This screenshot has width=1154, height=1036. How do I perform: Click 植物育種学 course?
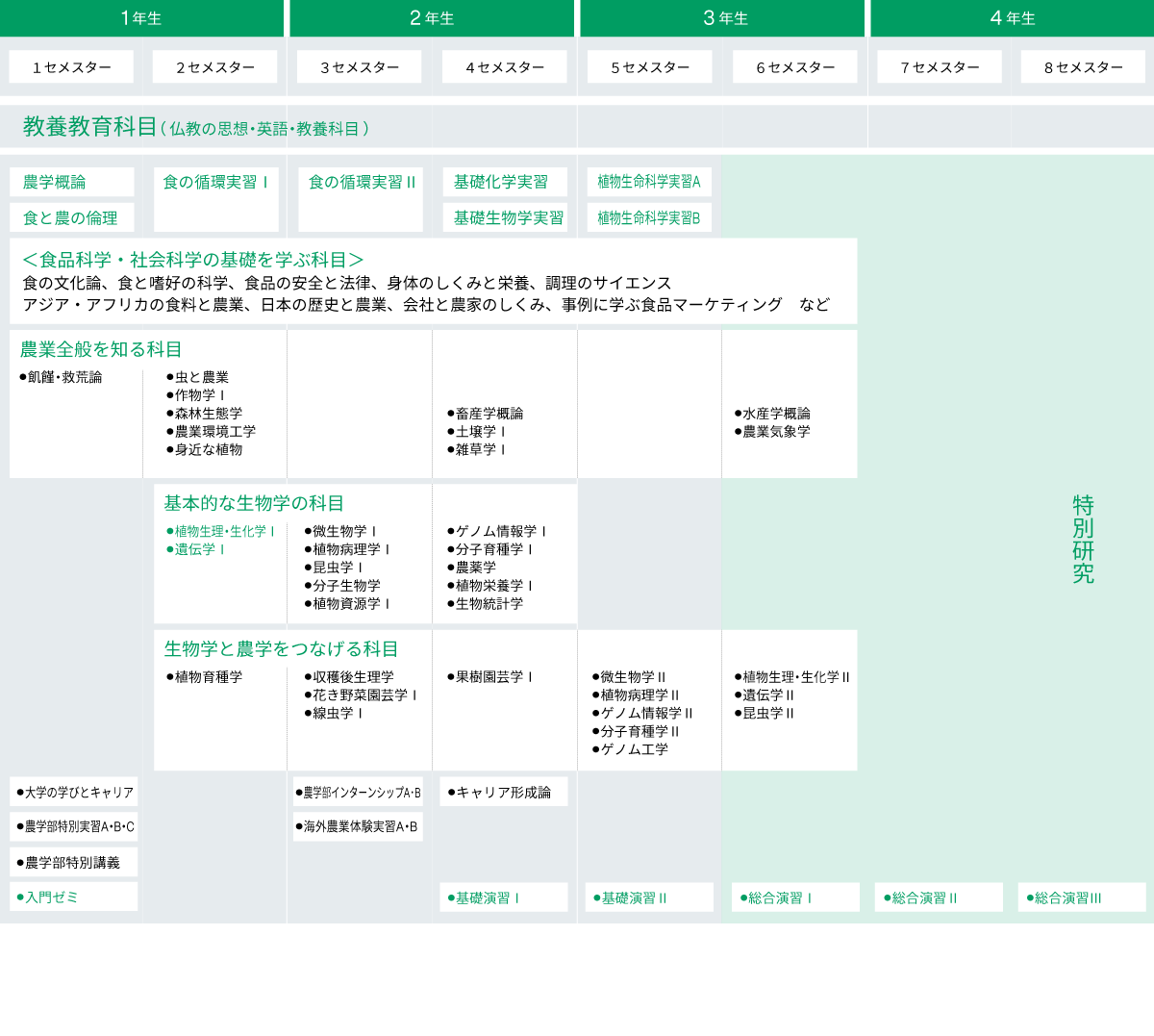click(204, 677)
